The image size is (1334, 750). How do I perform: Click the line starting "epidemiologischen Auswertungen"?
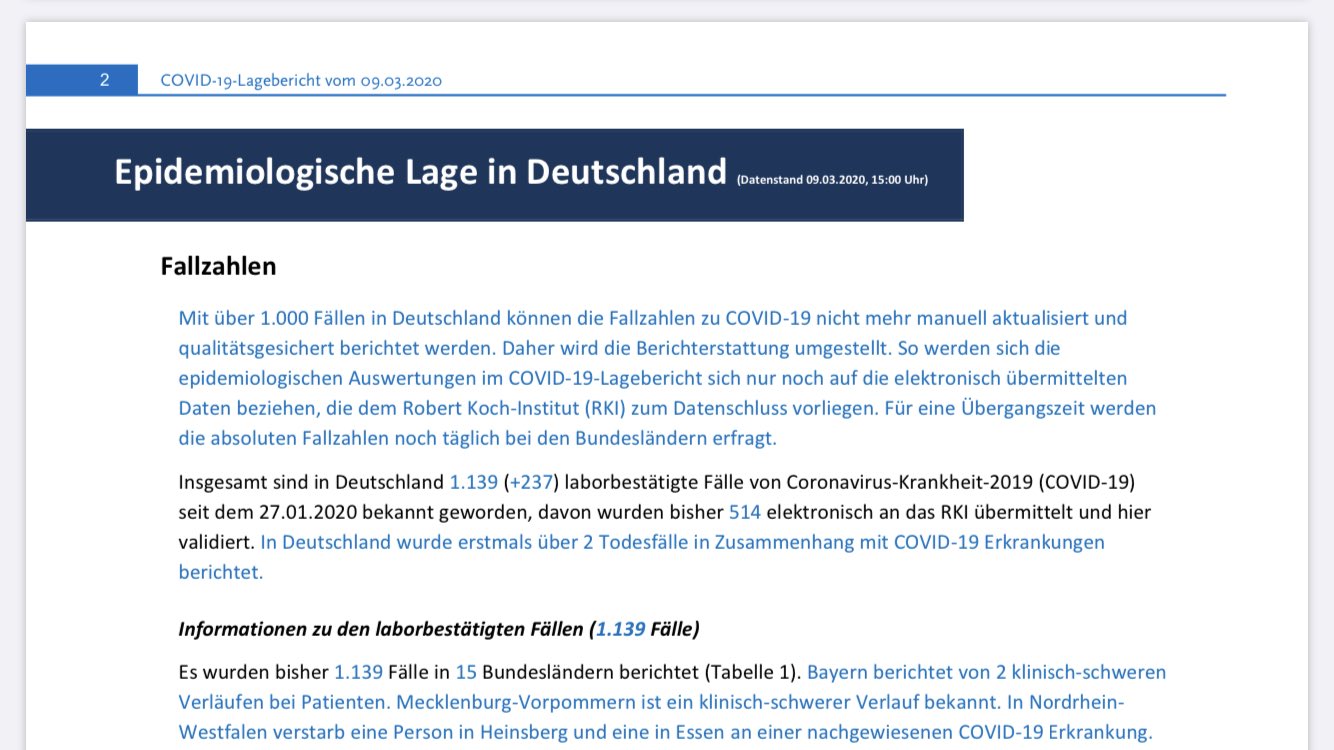(653, 378)
